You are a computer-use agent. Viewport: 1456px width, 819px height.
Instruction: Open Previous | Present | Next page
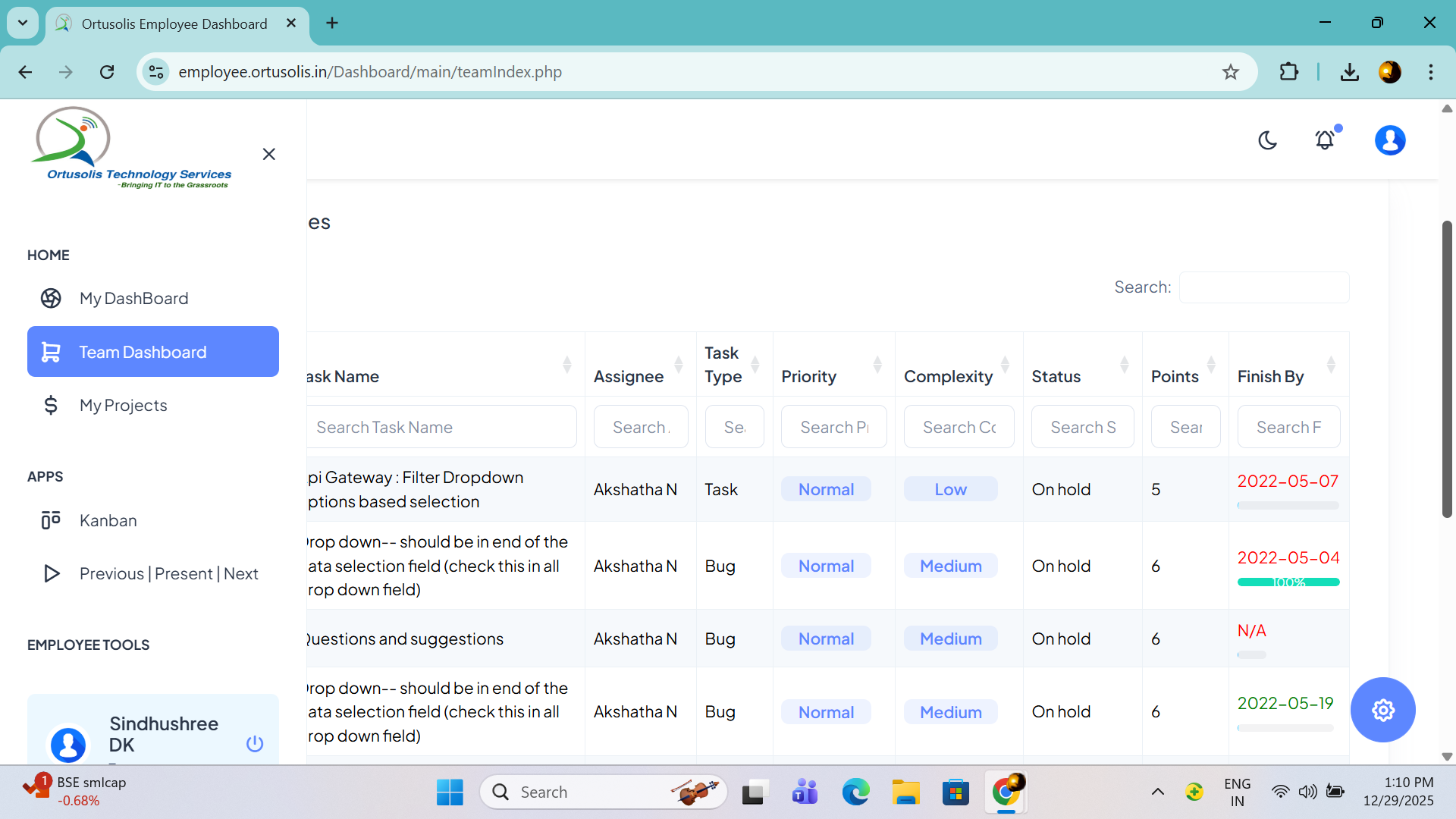coord(168,573)
